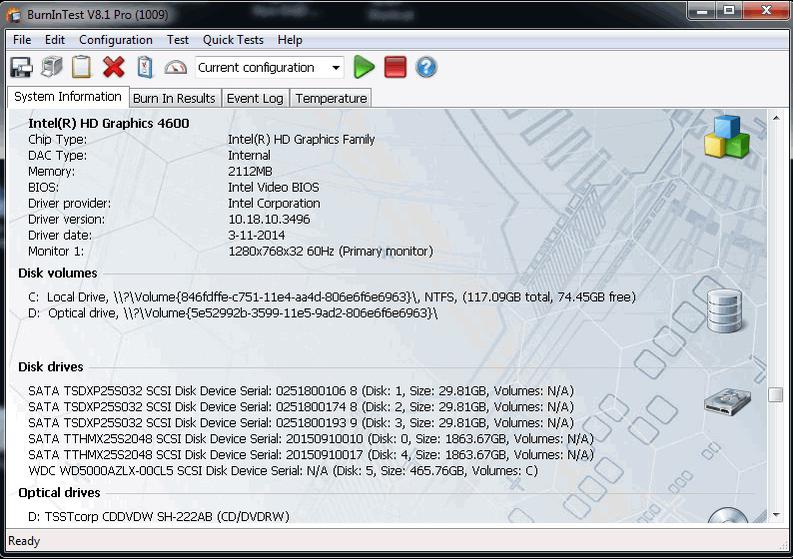Click disk drive row with serial 0251800106 8
This screenshot has width=793, height=559.
point(301,391)
